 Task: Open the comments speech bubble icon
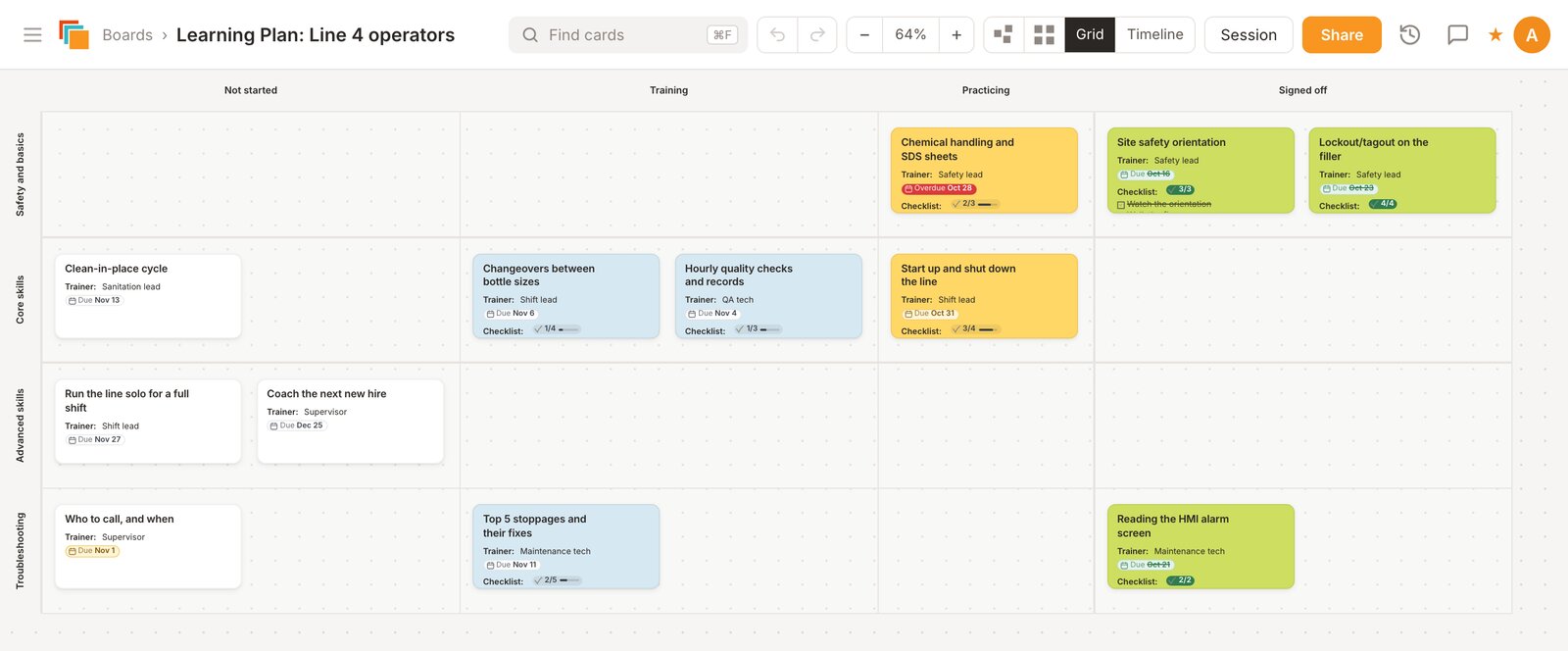(x=1457, y=35)
